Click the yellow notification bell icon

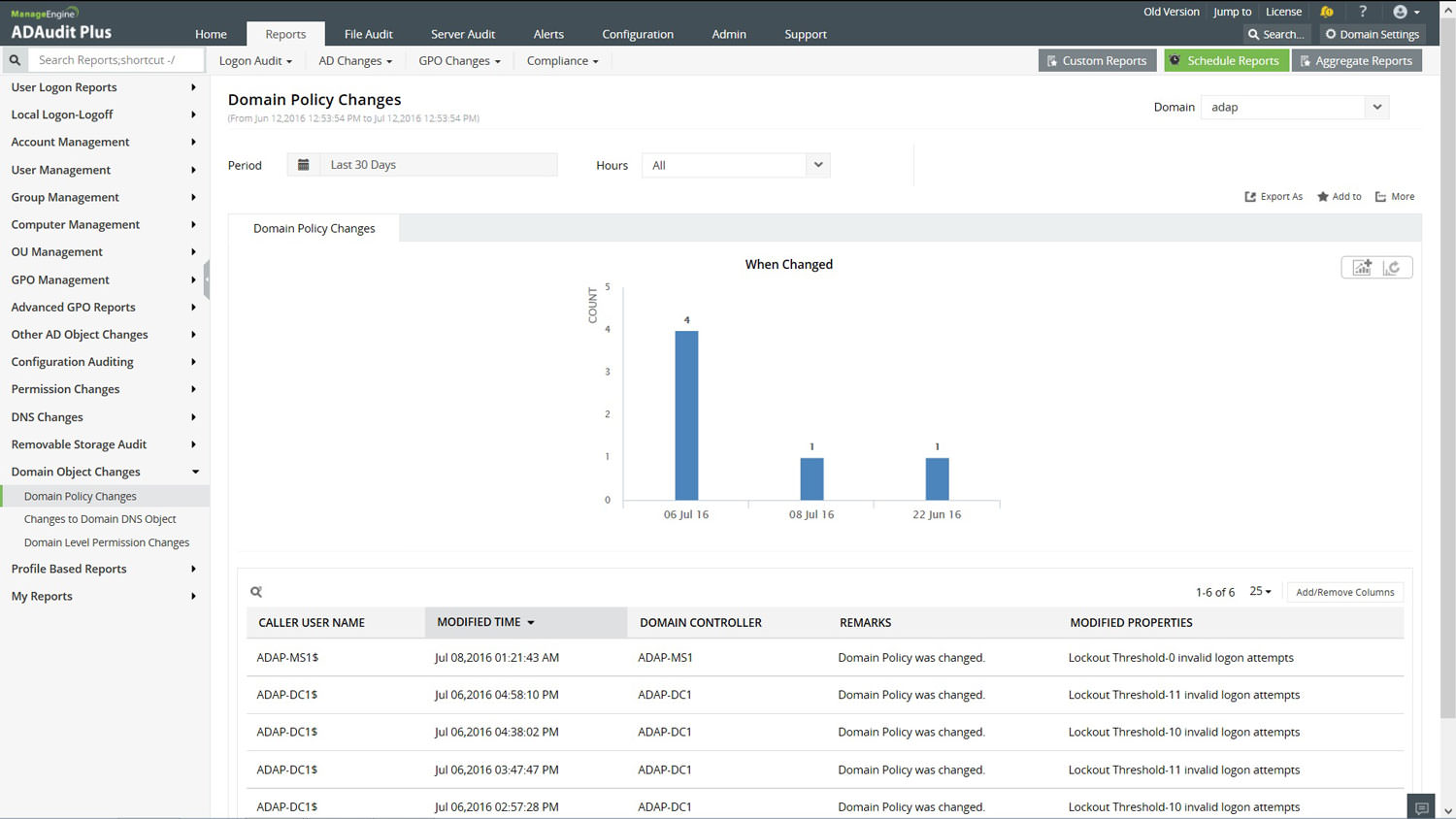pyautogui.click(x=1326, y=12)
